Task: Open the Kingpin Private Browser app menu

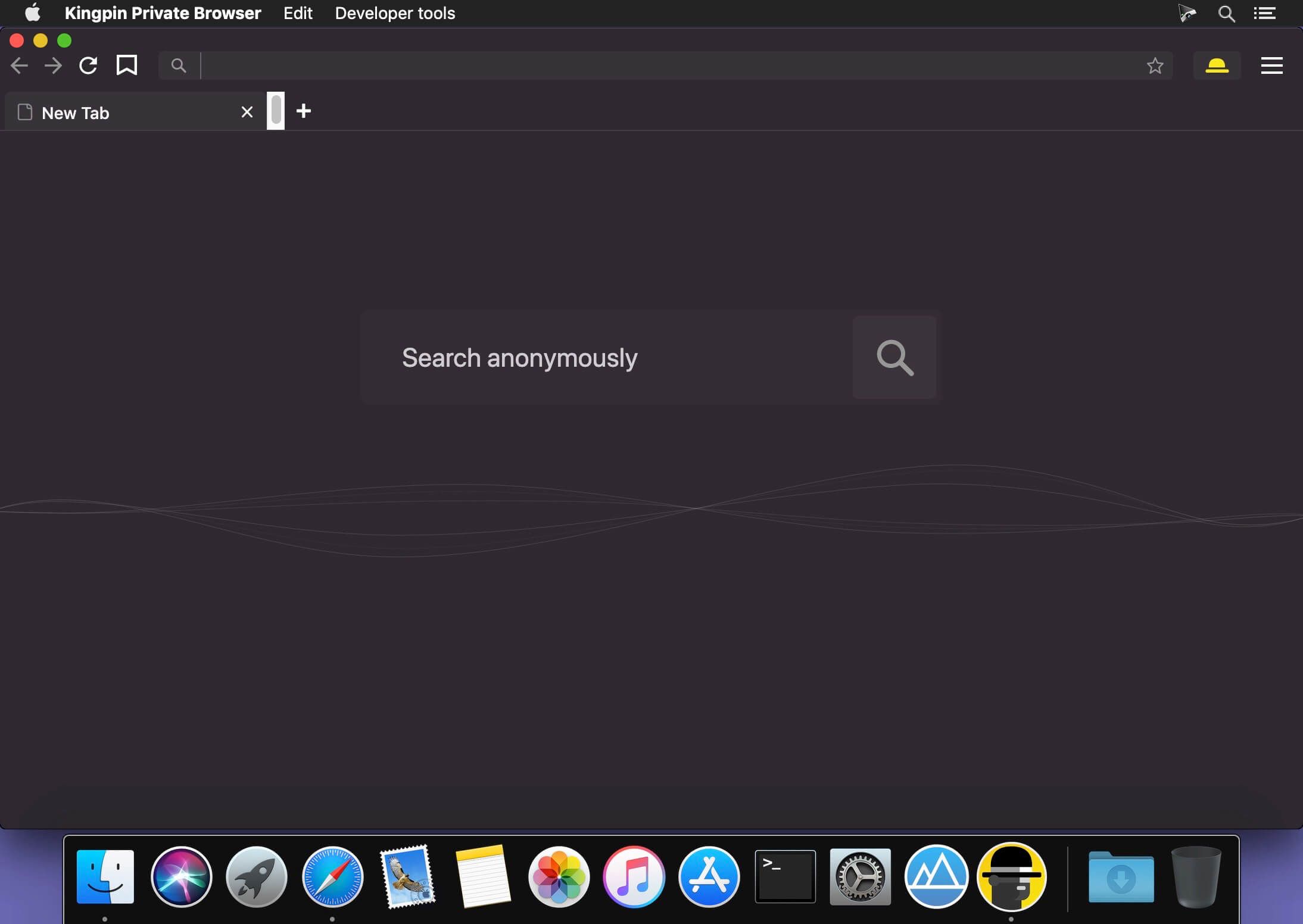Action: 163,13
